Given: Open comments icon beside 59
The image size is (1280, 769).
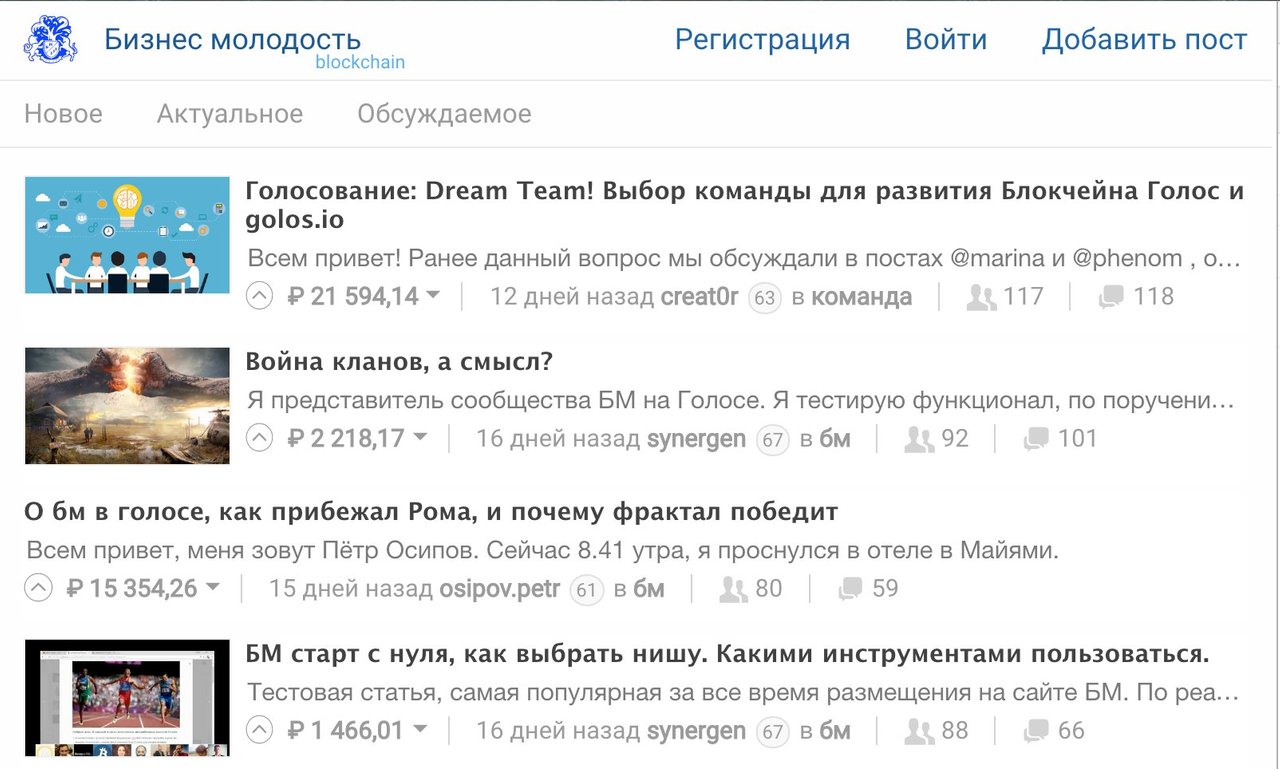Looking at the screenshot, I should (x=851, y=589).
